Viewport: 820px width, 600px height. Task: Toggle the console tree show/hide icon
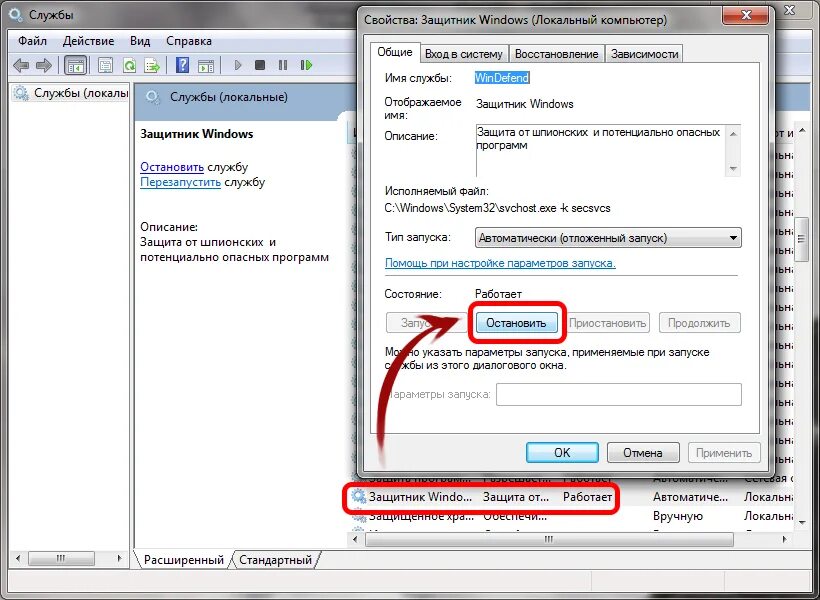[x=75, y=65]
